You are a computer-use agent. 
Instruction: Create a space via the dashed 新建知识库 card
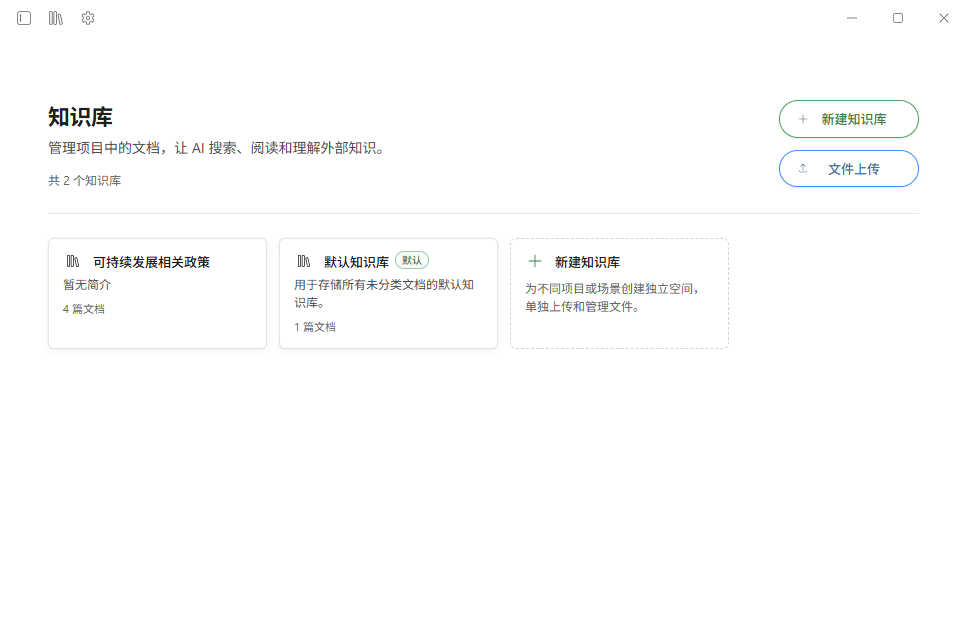coord(619,293)
